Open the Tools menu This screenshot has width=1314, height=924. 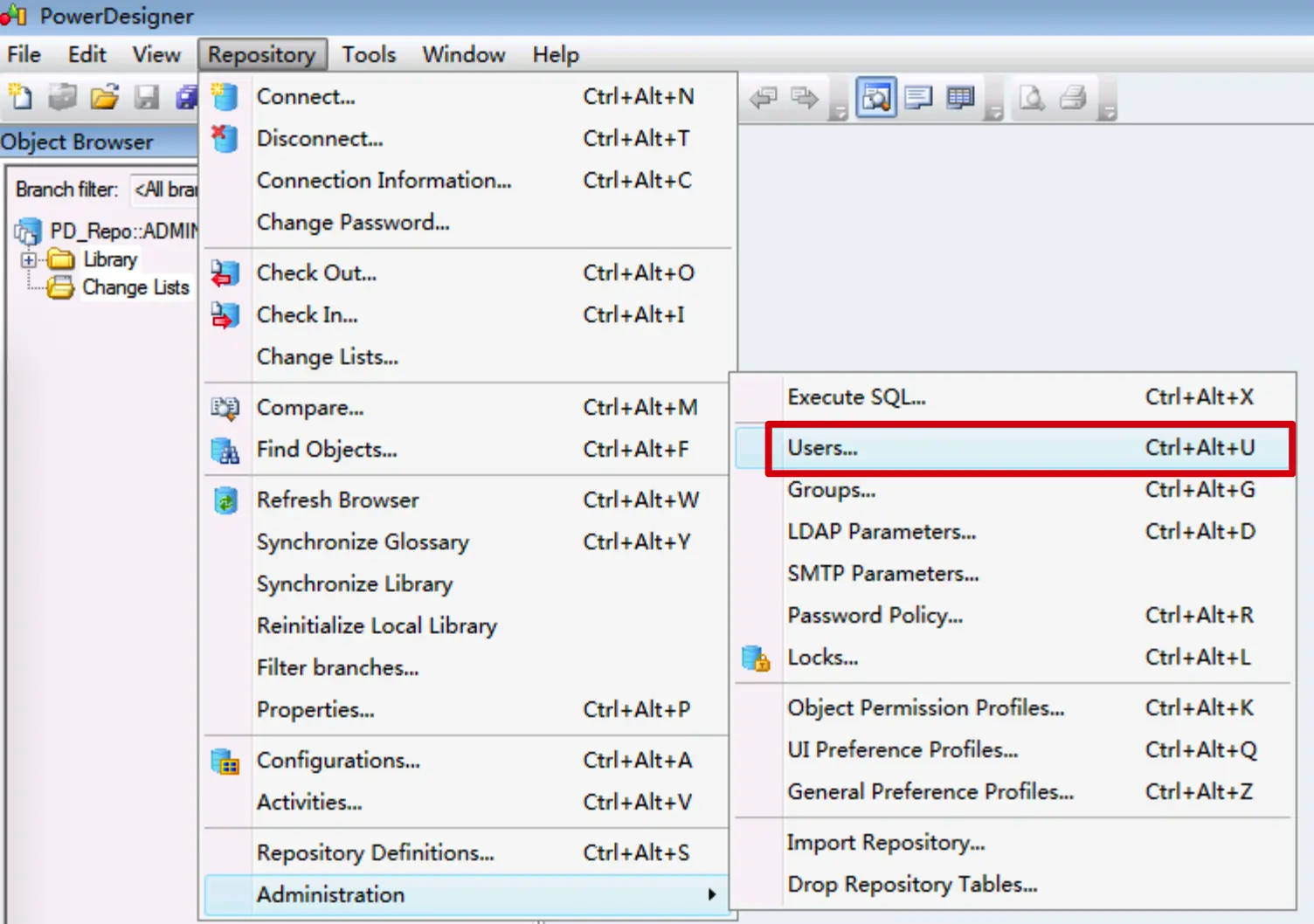pos(369,54)
